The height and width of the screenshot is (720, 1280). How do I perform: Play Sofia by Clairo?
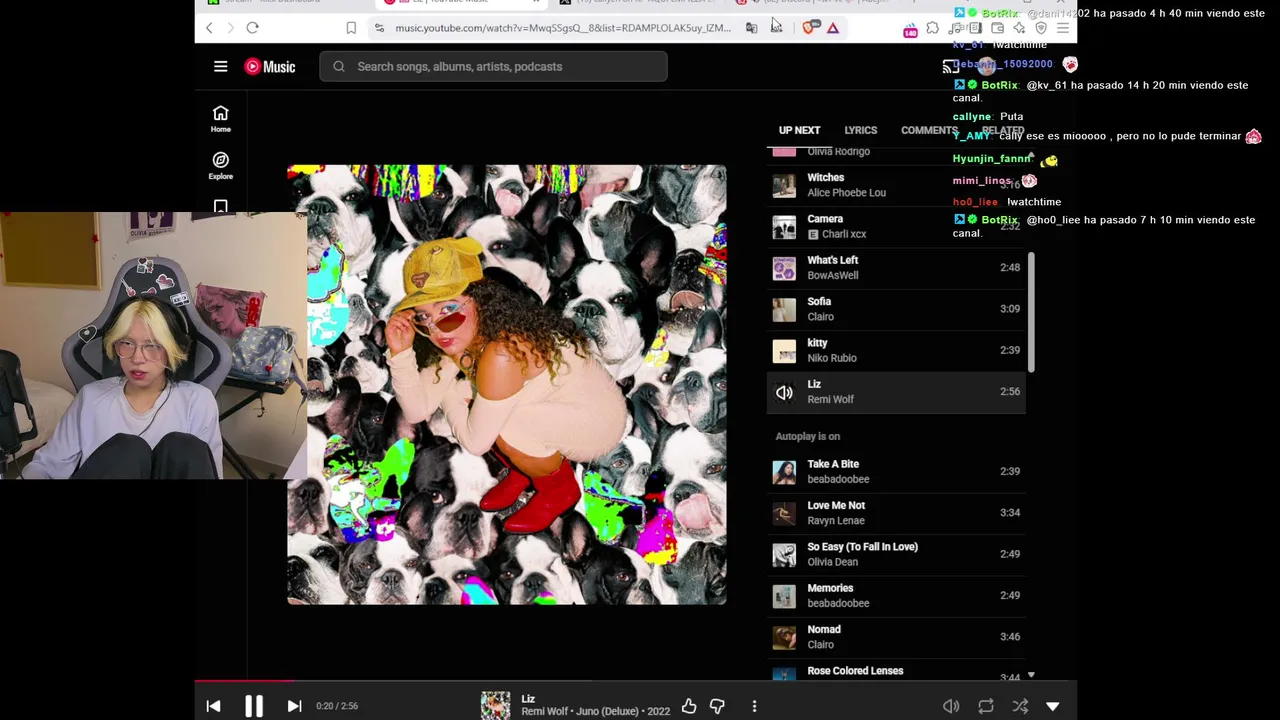pos(896,309)
